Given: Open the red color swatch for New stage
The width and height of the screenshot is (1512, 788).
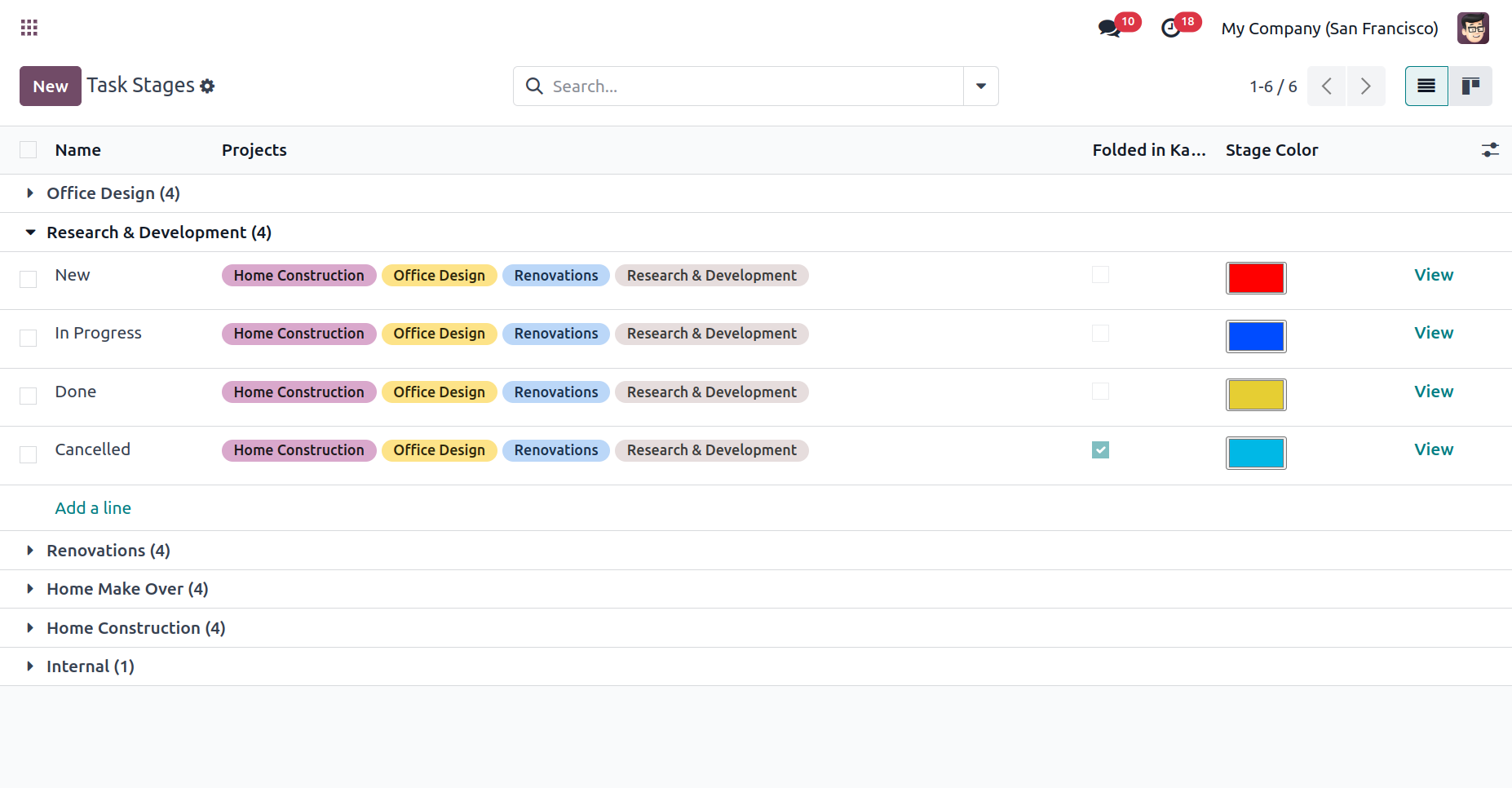Looking at the screenshot, I should pos(1256,278).
